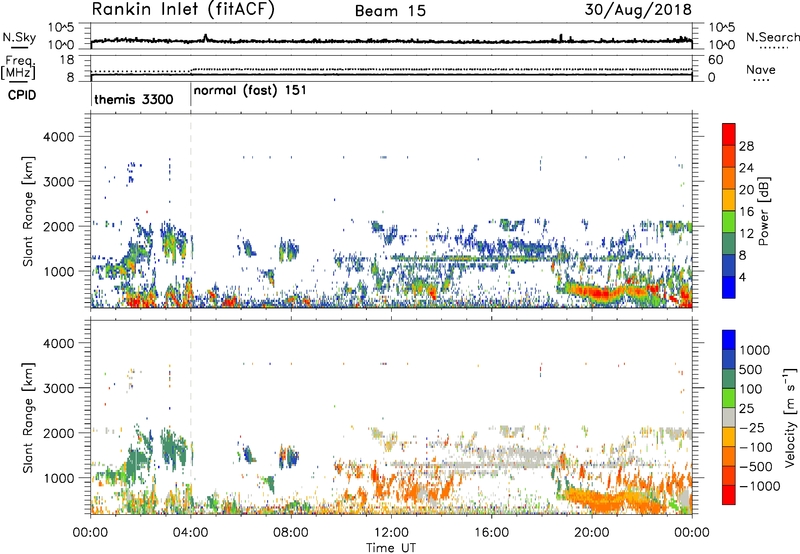Click the N.Search legend label
This screenshot has width=800, height=554.
(772, 37)
